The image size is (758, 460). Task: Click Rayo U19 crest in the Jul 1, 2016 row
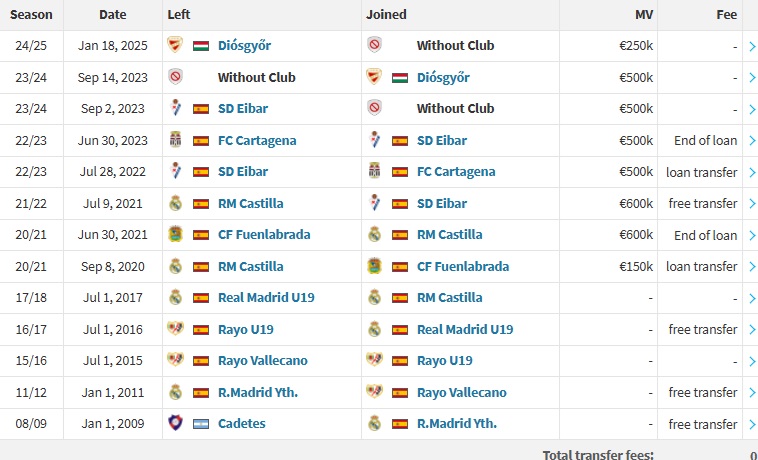click(x=175, y=329)
